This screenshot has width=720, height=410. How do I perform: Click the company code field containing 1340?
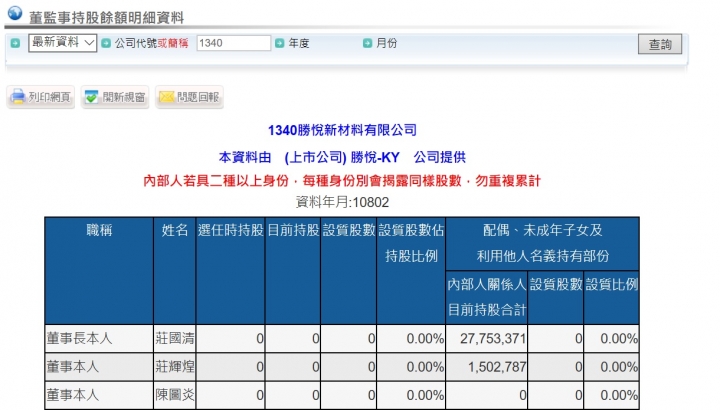coord(234,43)
